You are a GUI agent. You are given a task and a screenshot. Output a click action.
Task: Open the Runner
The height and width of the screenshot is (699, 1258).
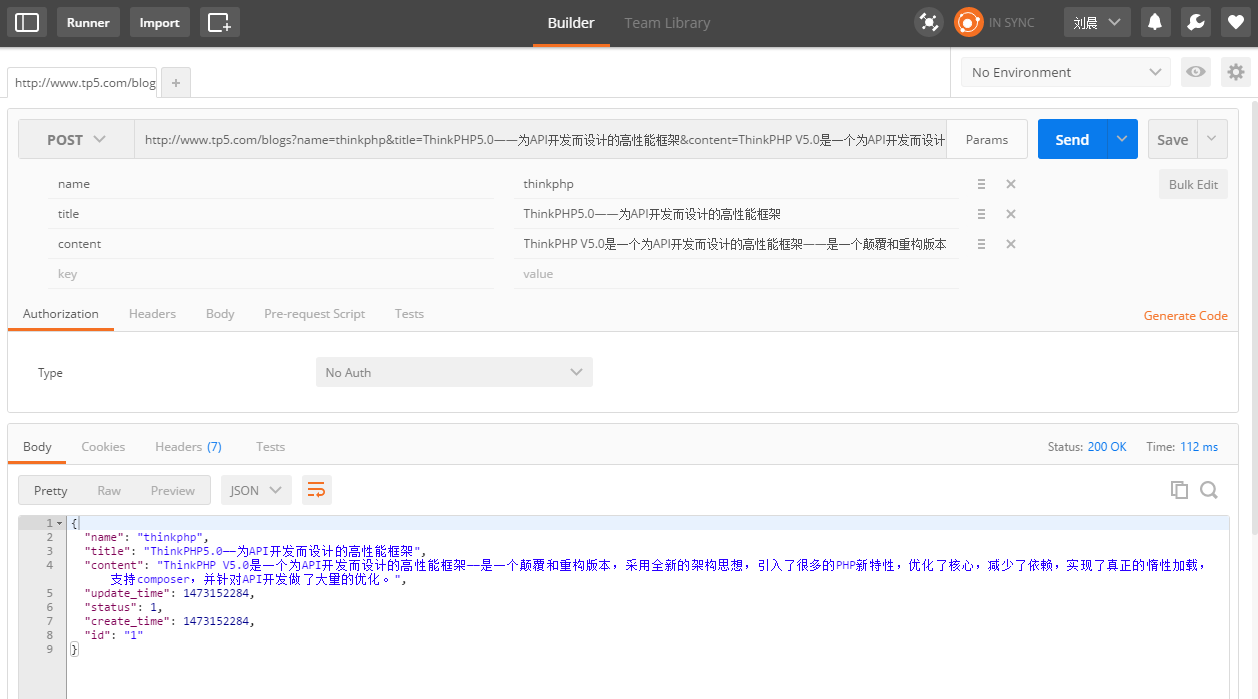click(x=88, y=22)
